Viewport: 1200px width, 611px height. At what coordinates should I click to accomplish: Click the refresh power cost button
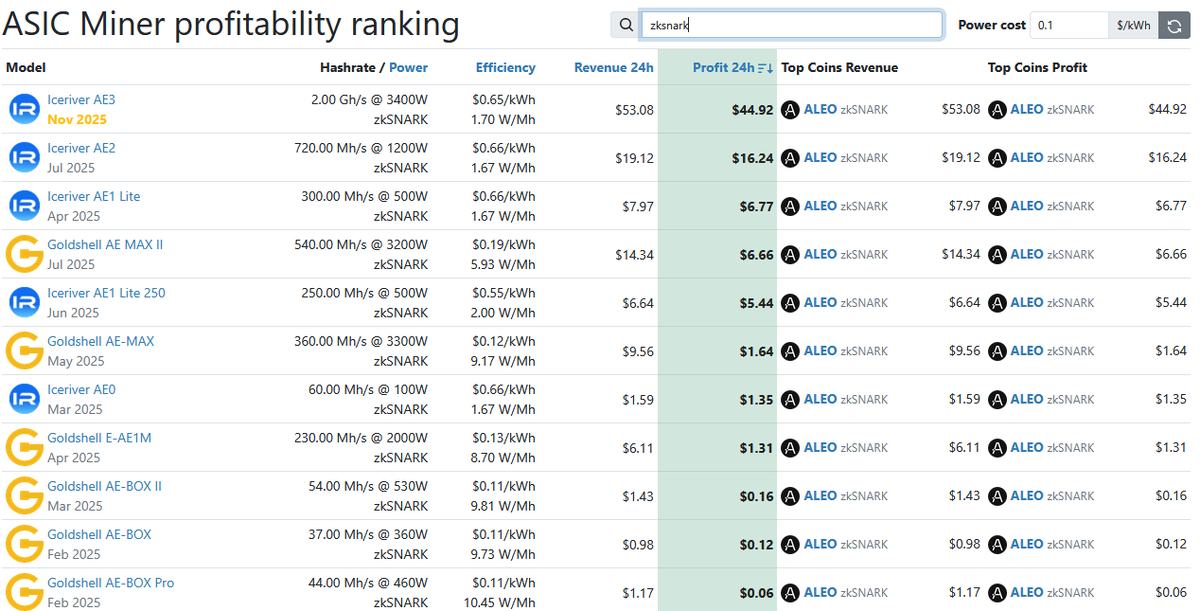1174,25
